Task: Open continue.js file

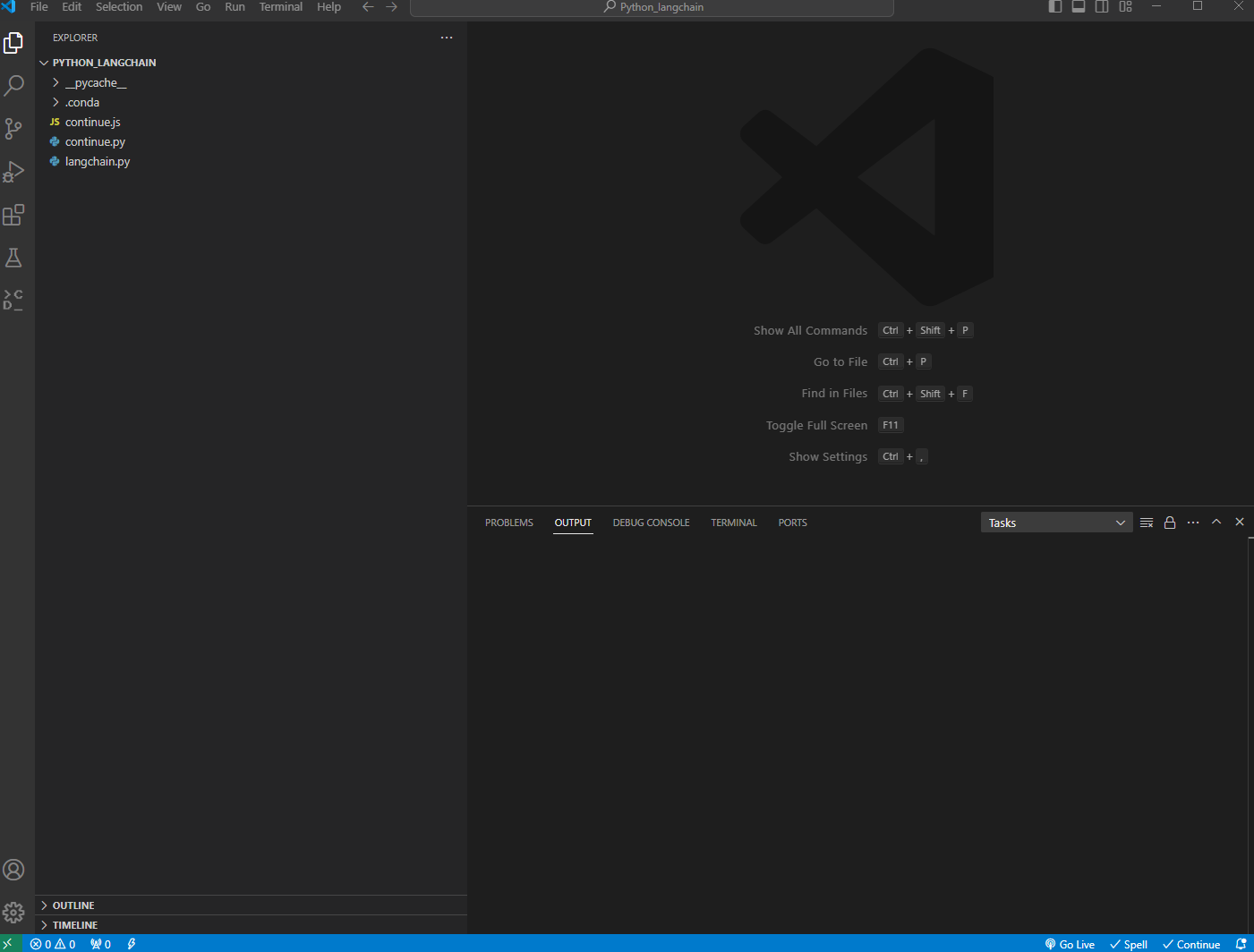Action: 251,122
